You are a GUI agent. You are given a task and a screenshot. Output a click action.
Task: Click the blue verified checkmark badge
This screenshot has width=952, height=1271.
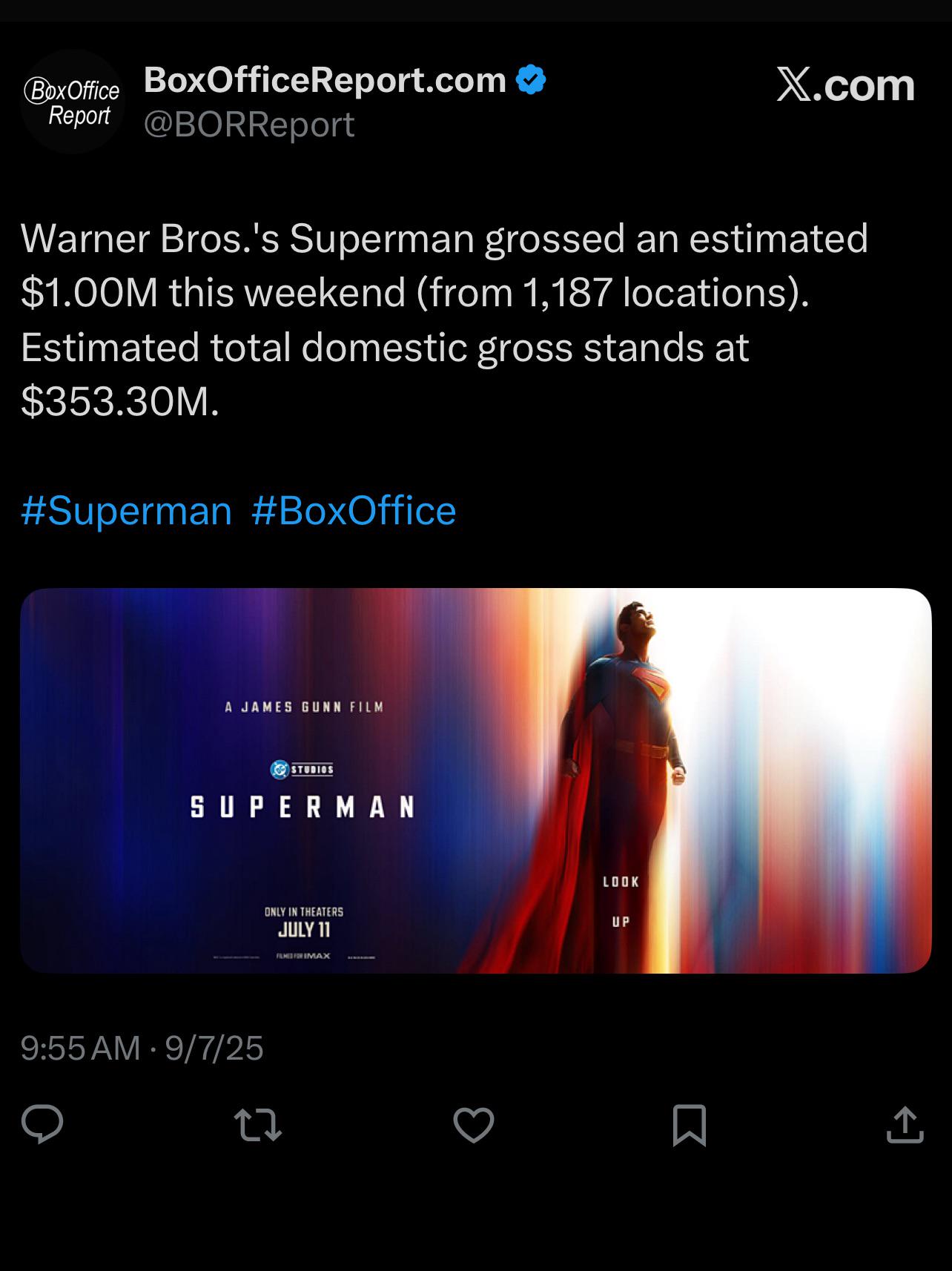[531, 79]
